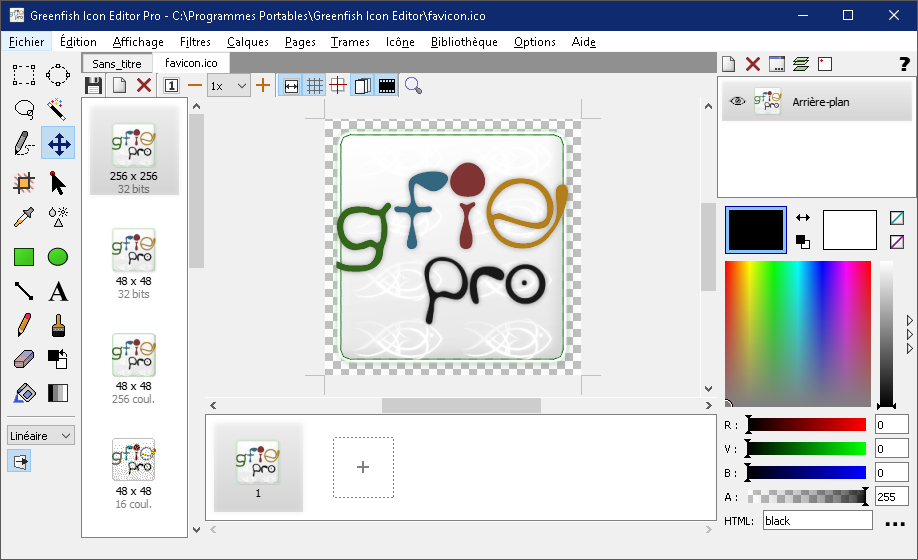Choose the green rectangle shape tool
This screenshot has height=560, width=918.
[x=24, y=257]
